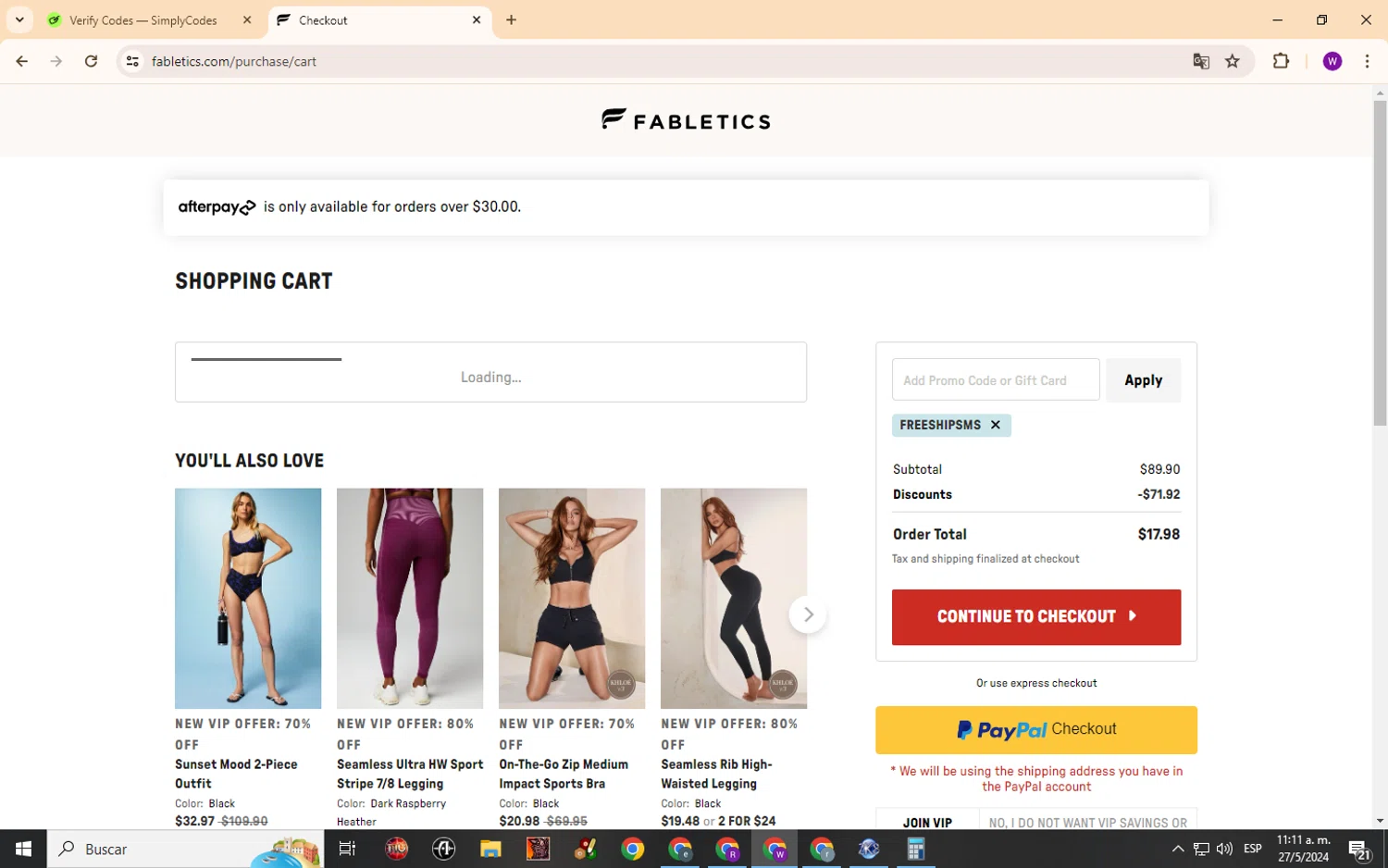Screen dimensions: 1388x868
Task: Click the Sunset Mood 2-Piece Outfit title
Action: 236,774
